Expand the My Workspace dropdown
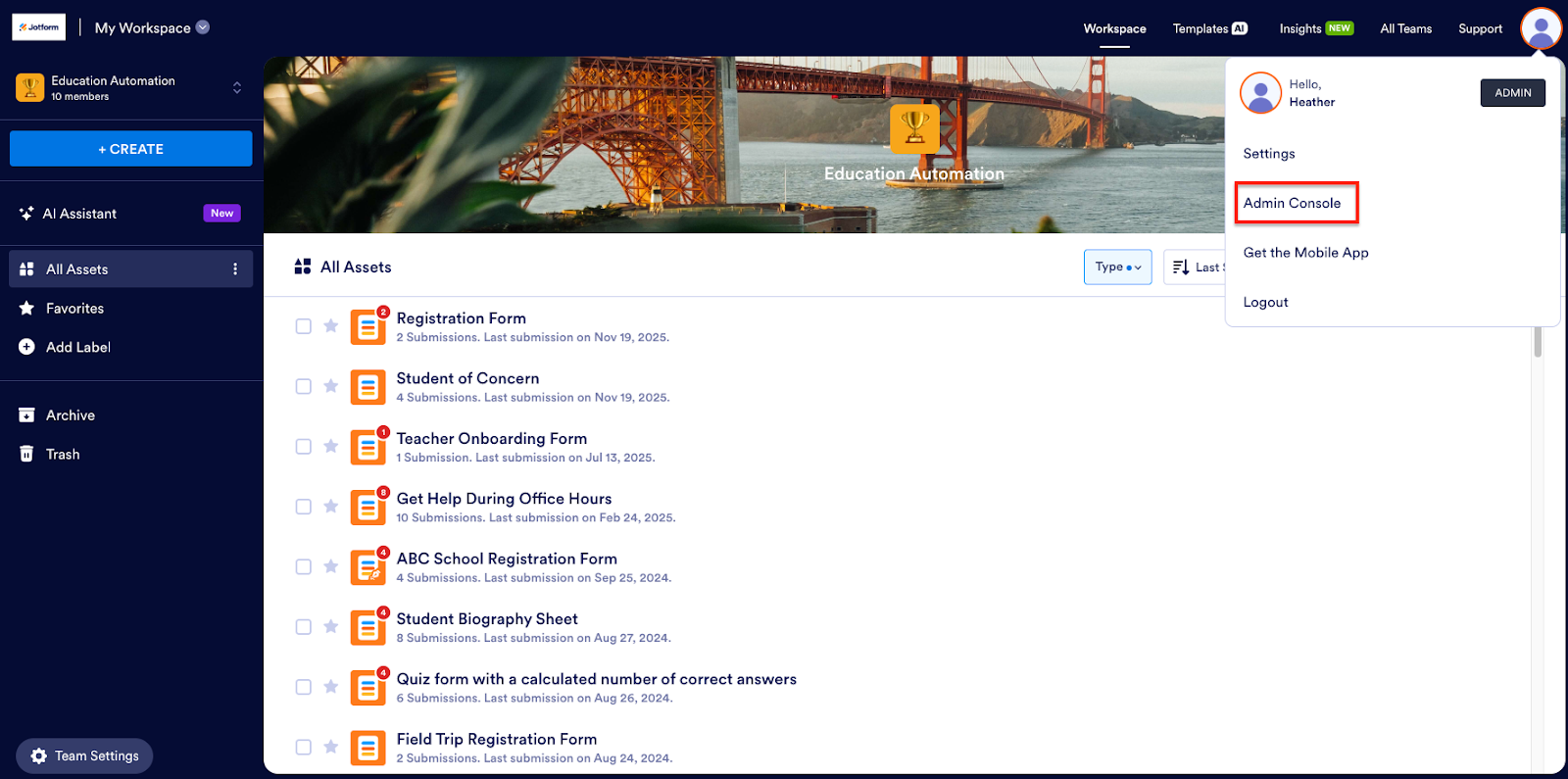The width and height of the screenshot is (1568, 779). click(203, 27)
